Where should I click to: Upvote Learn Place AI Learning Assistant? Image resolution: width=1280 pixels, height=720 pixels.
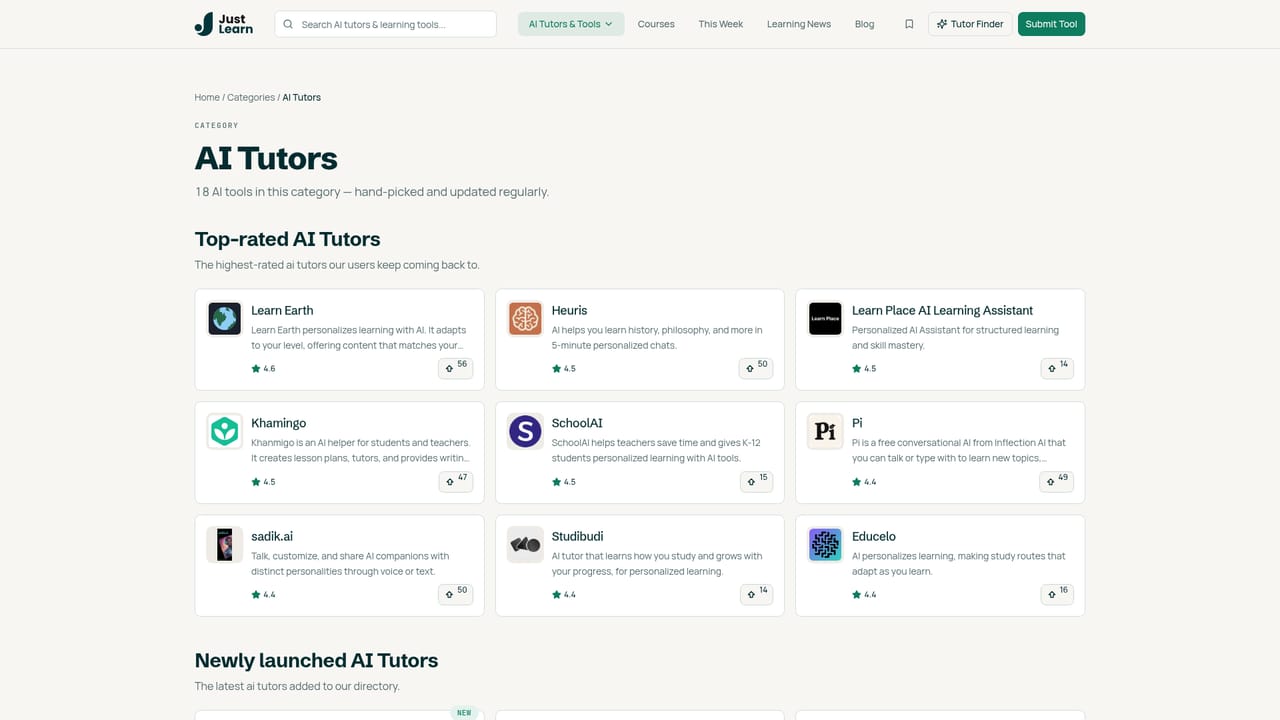(1056, 368)
